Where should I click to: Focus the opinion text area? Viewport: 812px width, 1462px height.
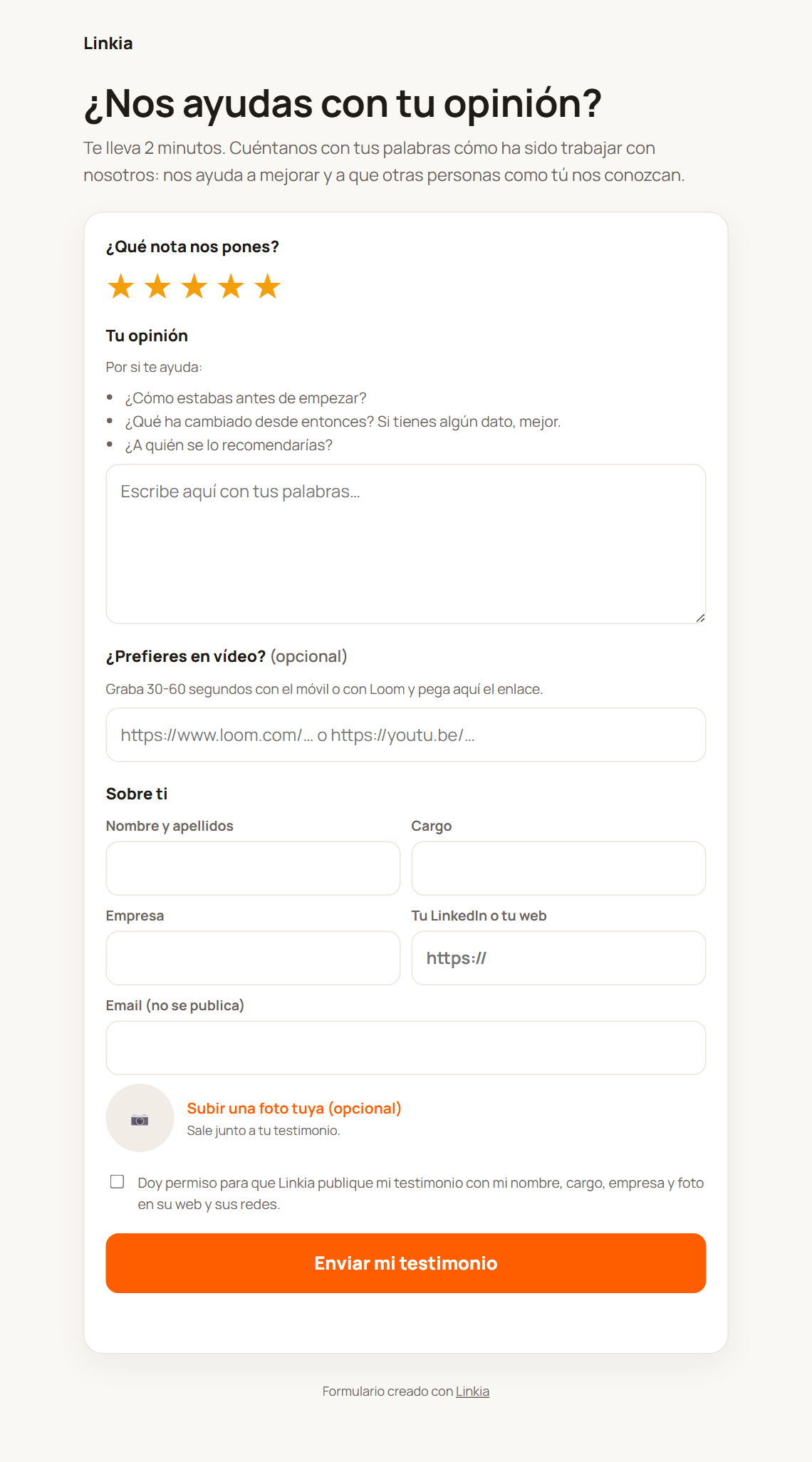pos(406,544)
